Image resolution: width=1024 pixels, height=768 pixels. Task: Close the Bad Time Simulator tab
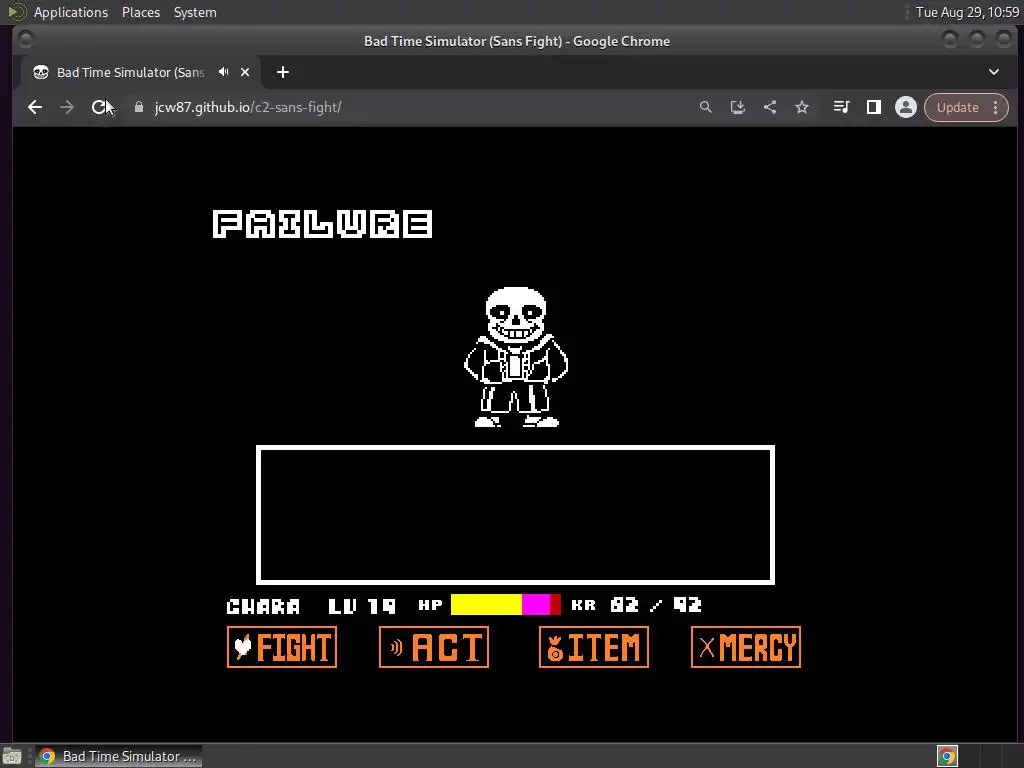click(x=245, y=72)
